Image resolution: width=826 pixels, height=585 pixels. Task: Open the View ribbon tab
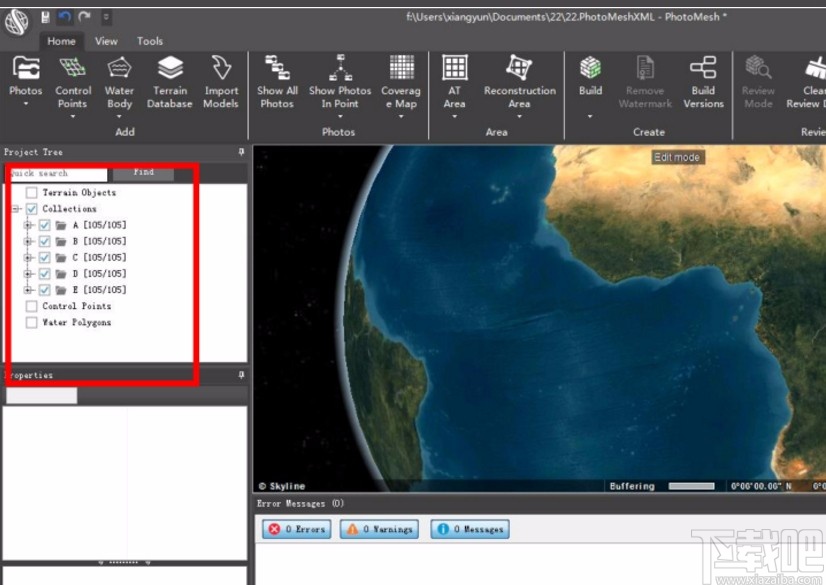tap(106, 41)
